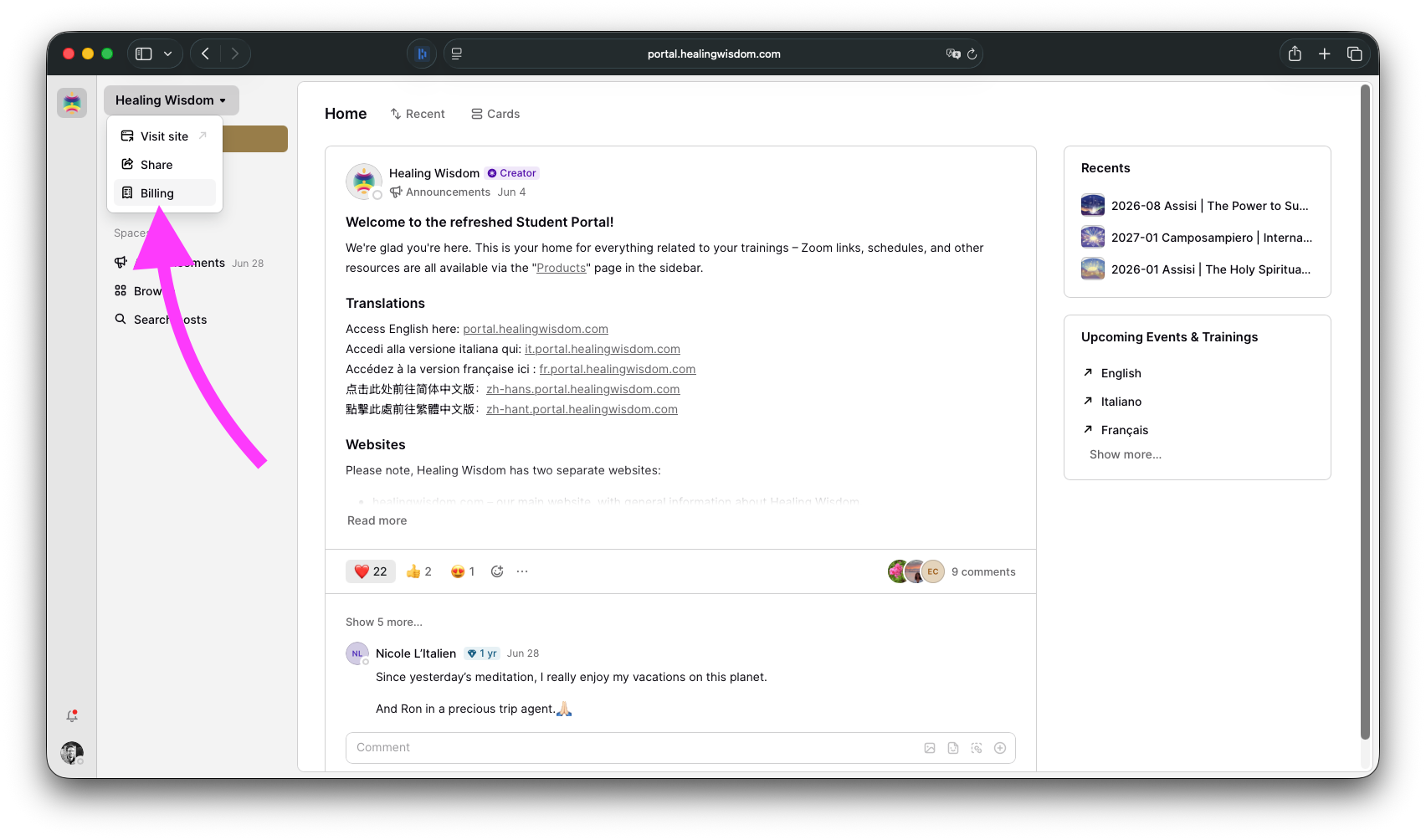Screen dimensions: 1426x840
Task: Click the Creator badge
Action: coord(512,173)
